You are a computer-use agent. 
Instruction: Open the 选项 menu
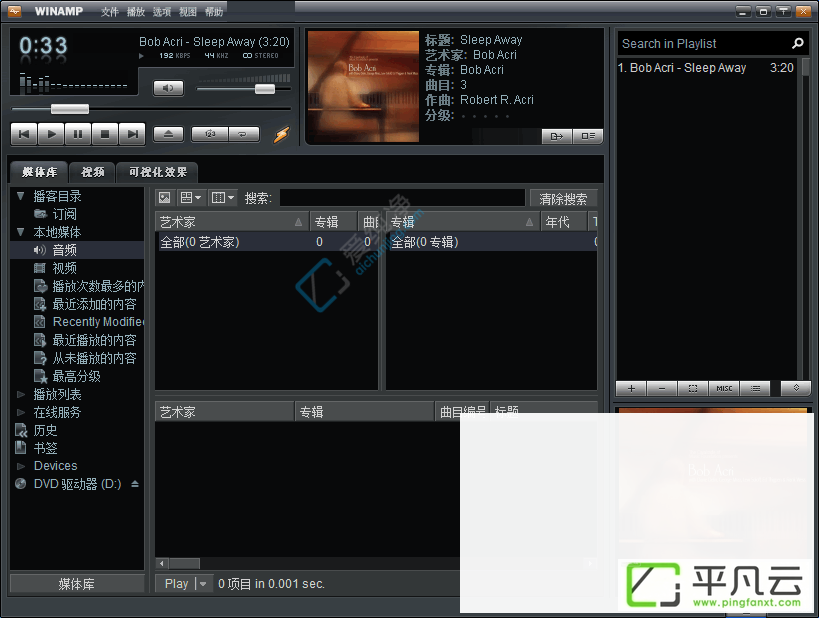pyautogui.click(x=162, y=11)
